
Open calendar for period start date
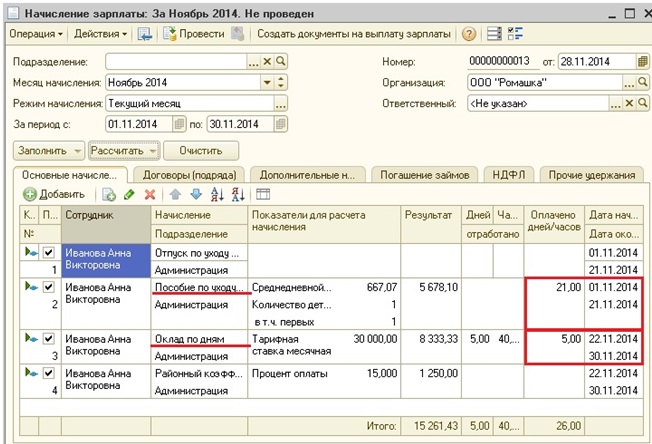pos(179,124)
